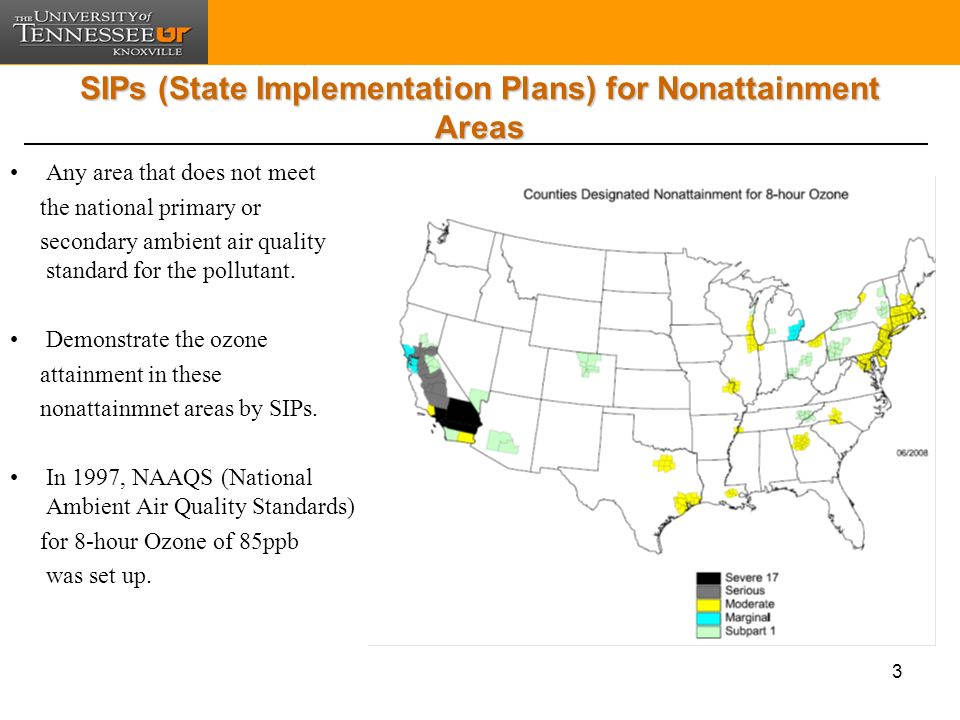Viewport: 960px width, 720px height.
Task: Click the cyan 'Marginal' legend swatch
Action: 708,618
